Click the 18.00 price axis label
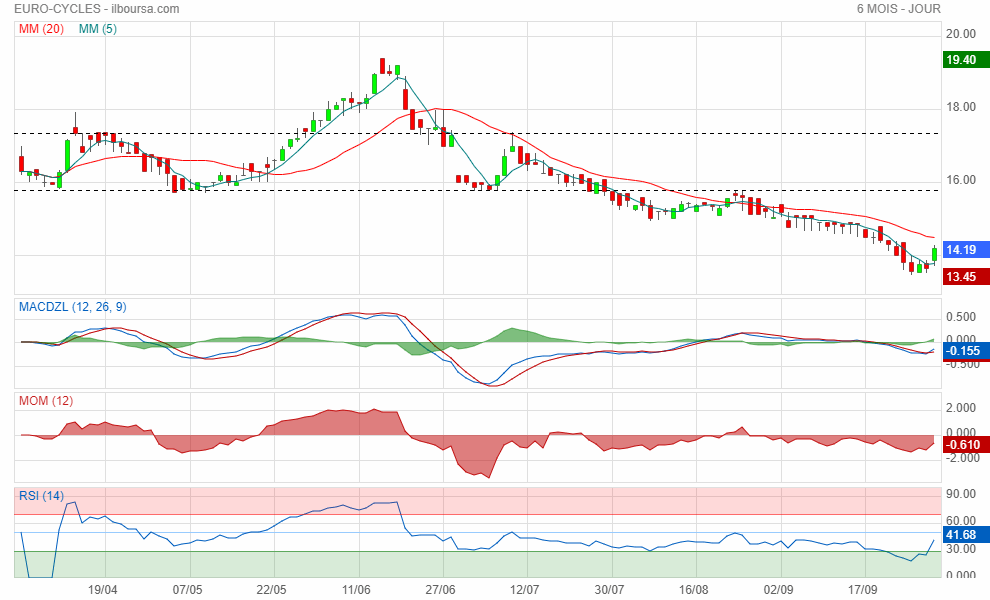 click(960, 107)
